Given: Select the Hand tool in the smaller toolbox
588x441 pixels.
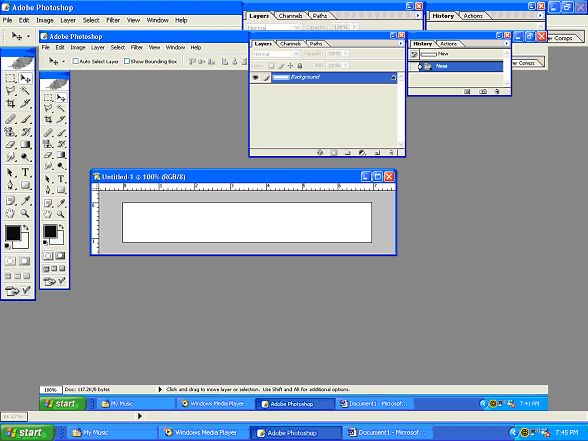Looking at the screenshot, I should (x=48, y=214).
